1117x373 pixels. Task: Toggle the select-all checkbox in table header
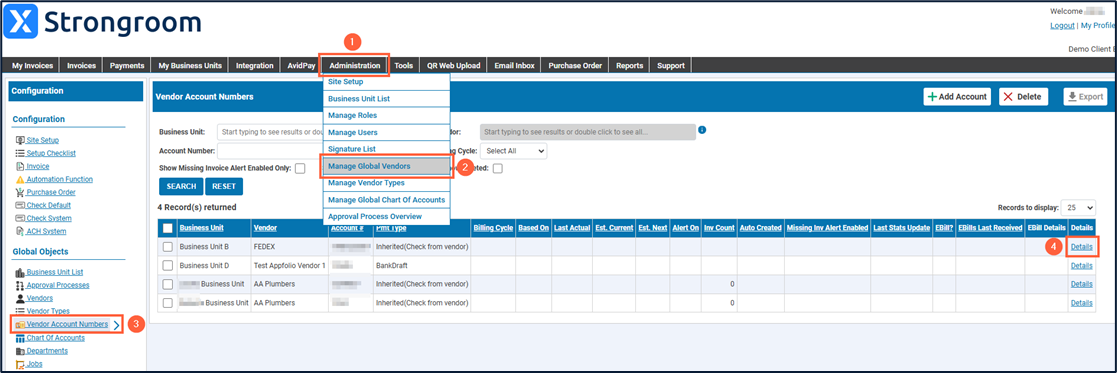pos(168,228)
